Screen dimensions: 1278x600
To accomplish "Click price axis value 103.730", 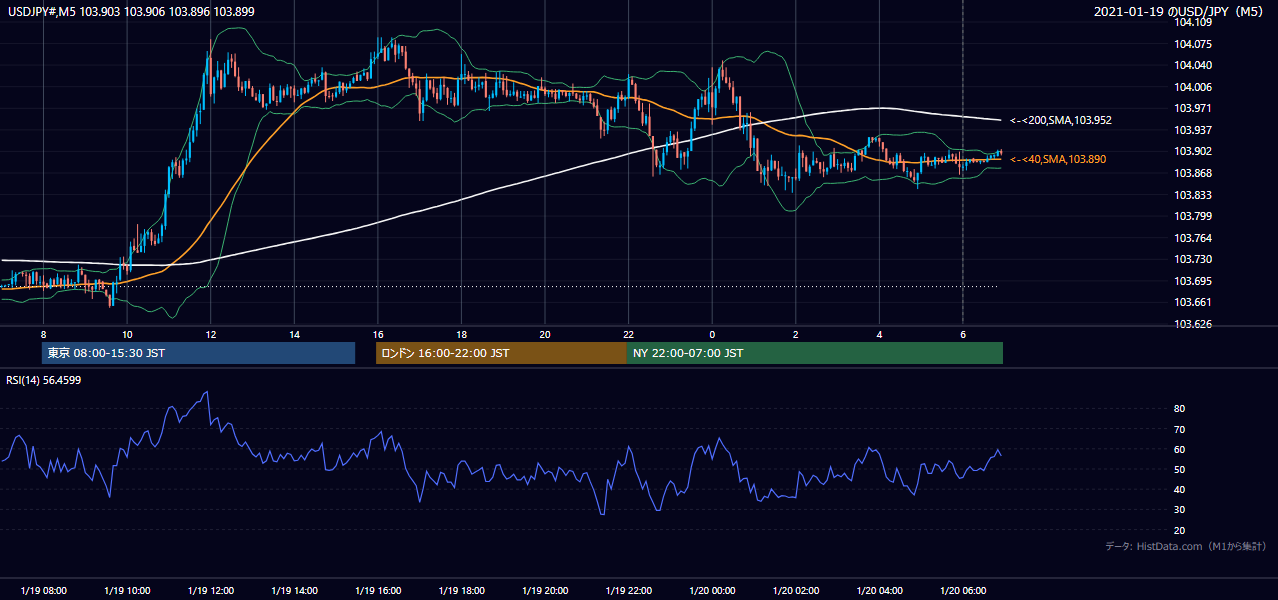I will pyautogui.click(x=1195, y=259).
